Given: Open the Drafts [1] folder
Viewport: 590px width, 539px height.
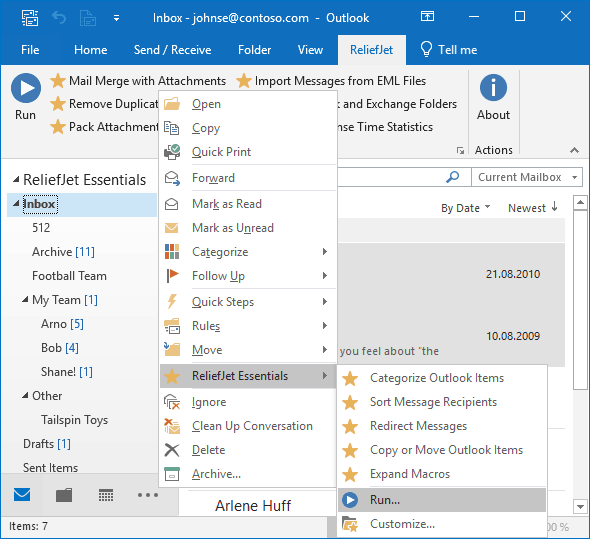Looking at the screenshot, I should pyautogui.click(x=47, y=444).
